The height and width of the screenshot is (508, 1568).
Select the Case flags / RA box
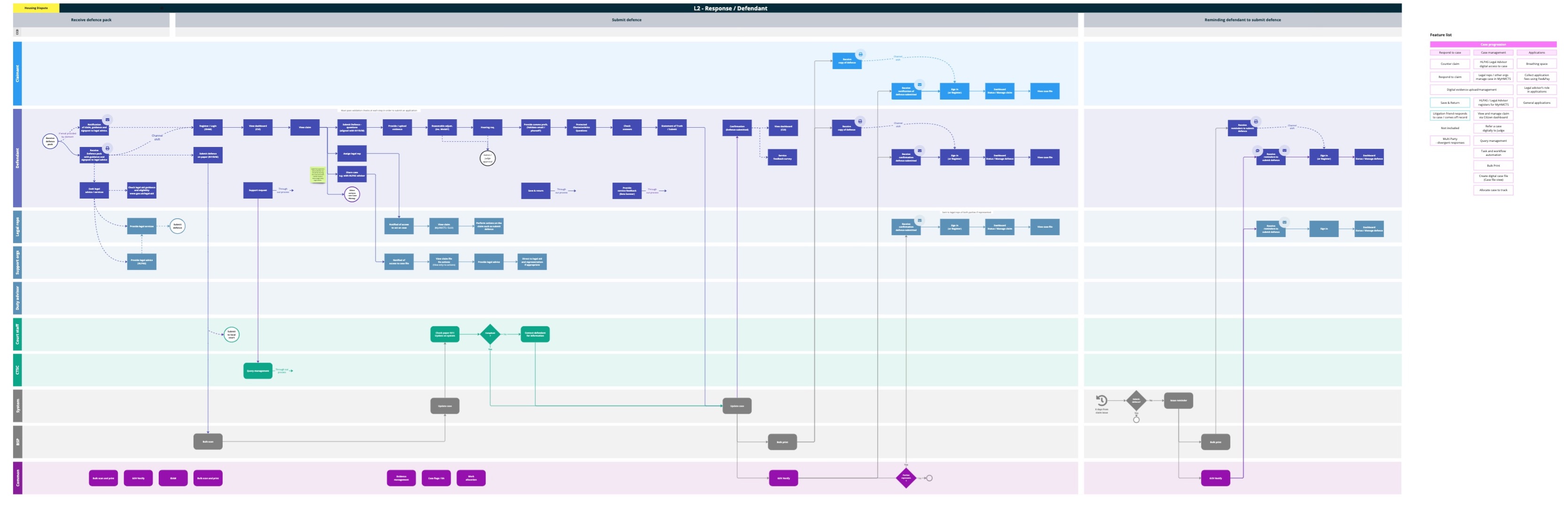pyautogui.click(x=436, y=477)
